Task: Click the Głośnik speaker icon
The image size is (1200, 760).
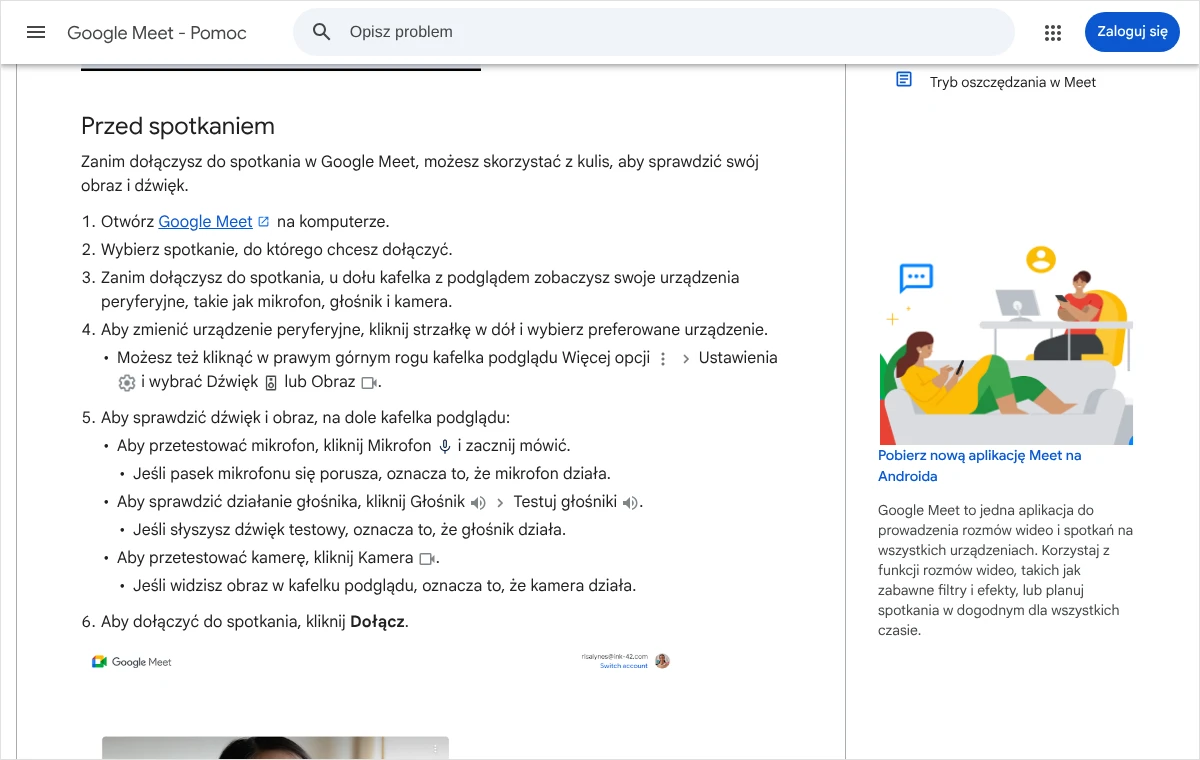Action: pos(478,503)
